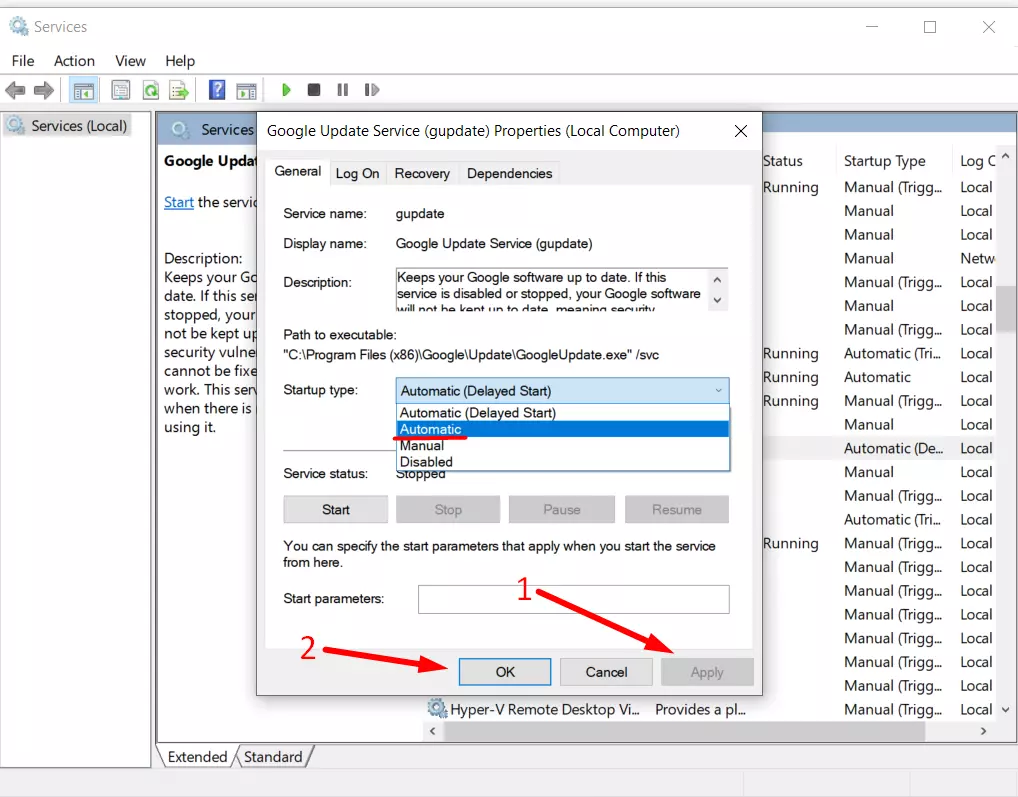The width and height of the screenshot is (1018, 797).
Task: Switch to the Recovery tab
Action: tap(422, 173)
